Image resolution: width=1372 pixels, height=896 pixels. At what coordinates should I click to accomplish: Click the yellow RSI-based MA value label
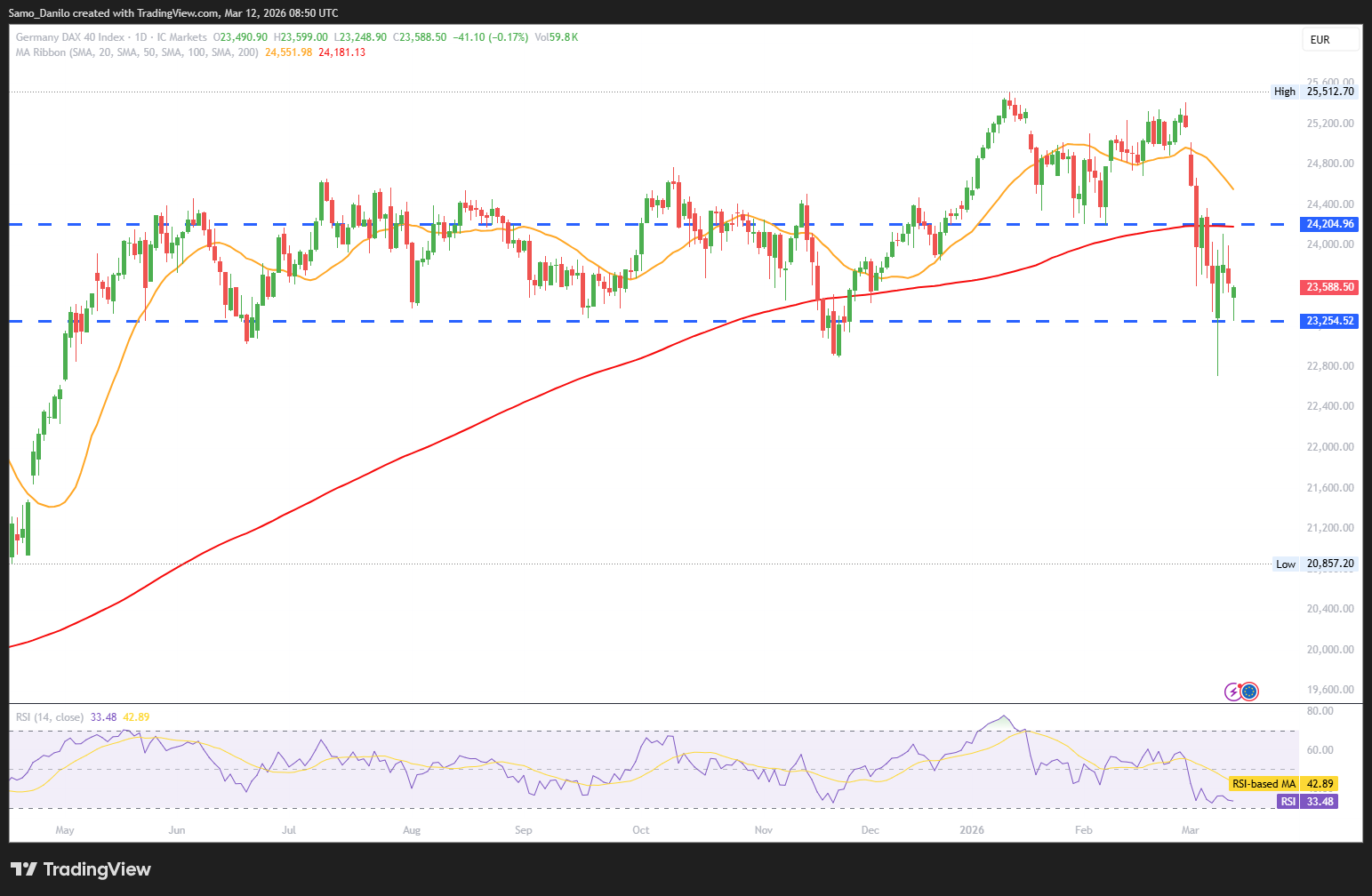pos(1283,784)
